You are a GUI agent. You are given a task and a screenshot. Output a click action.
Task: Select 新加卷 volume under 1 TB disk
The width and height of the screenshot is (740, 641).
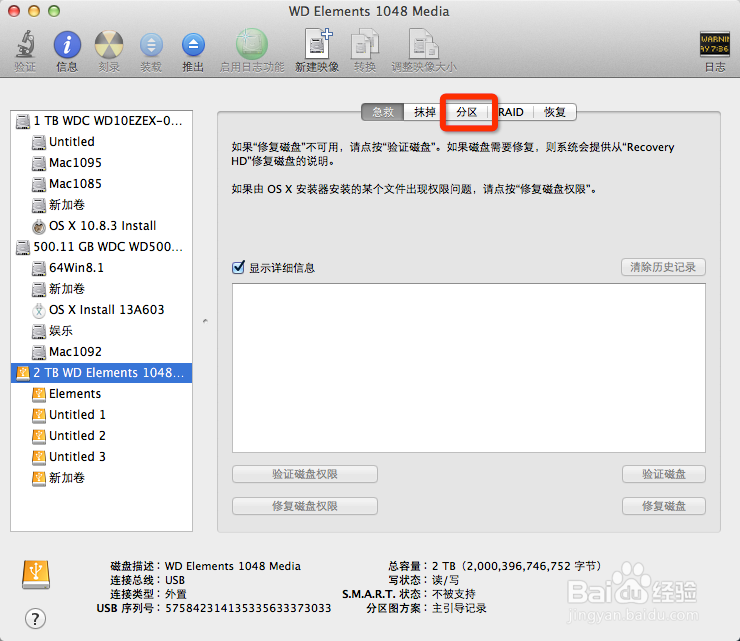[101, 205]
